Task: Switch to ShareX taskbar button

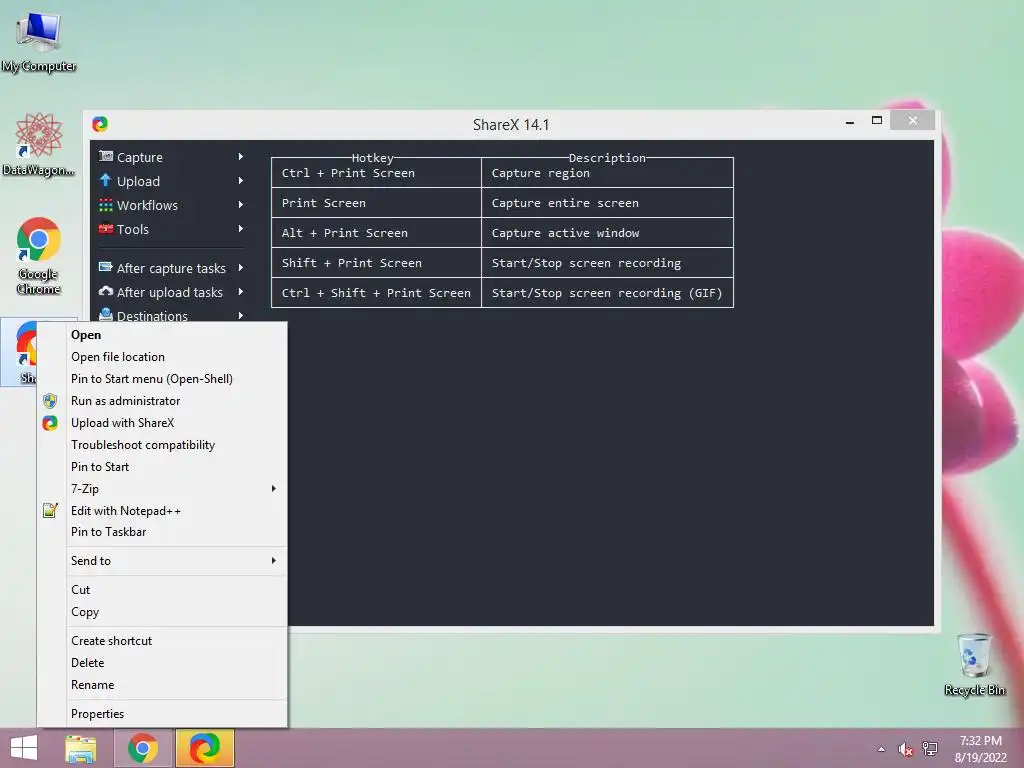Action: pyautogui.click(x=204, y=748)
